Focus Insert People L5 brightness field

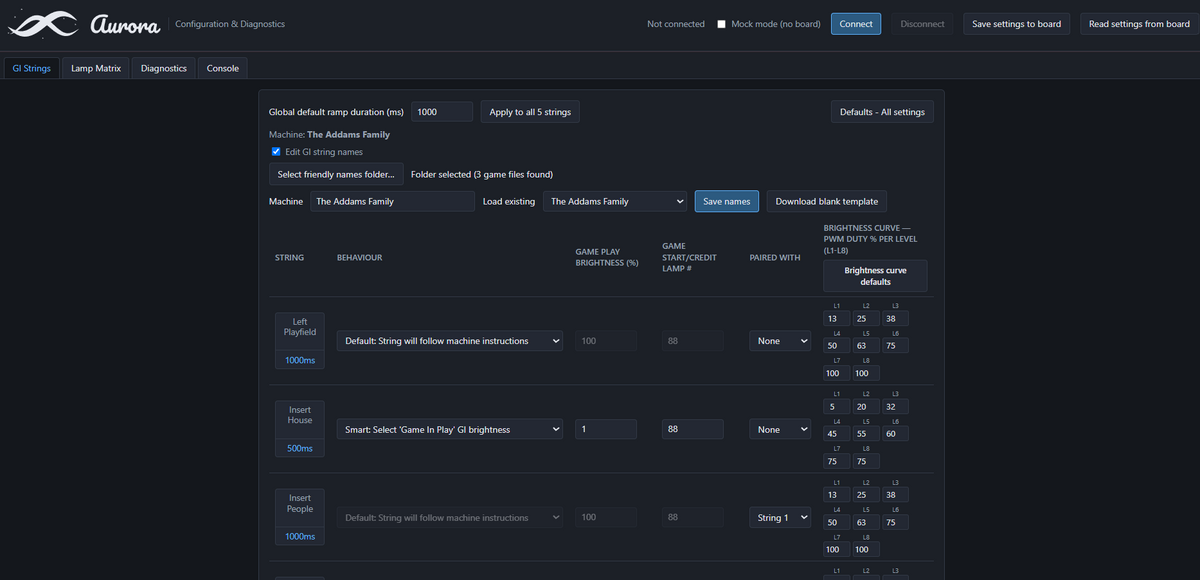click(x=866, y=522)
